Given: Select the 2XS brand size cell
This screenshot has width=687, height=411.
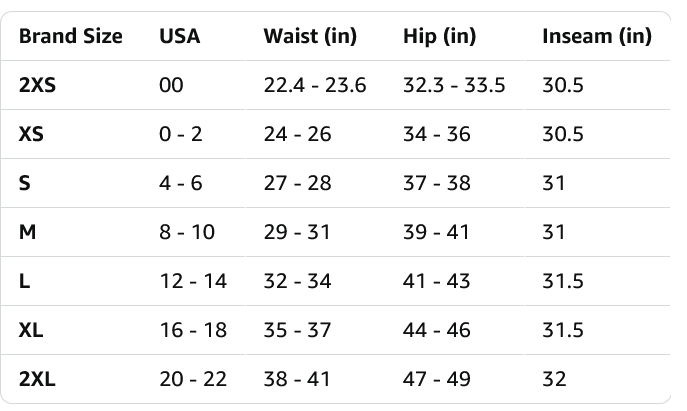Looking at the screenshot, I should 37,85.
